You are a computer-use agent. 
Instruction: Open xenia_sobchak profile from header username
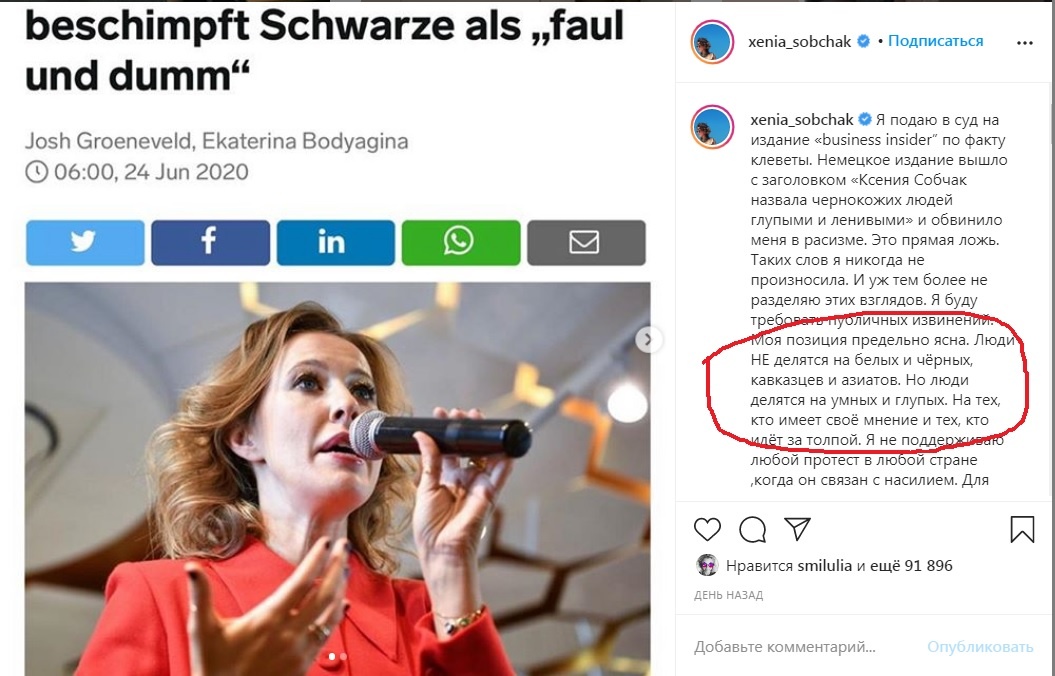(x=799, y=42)
